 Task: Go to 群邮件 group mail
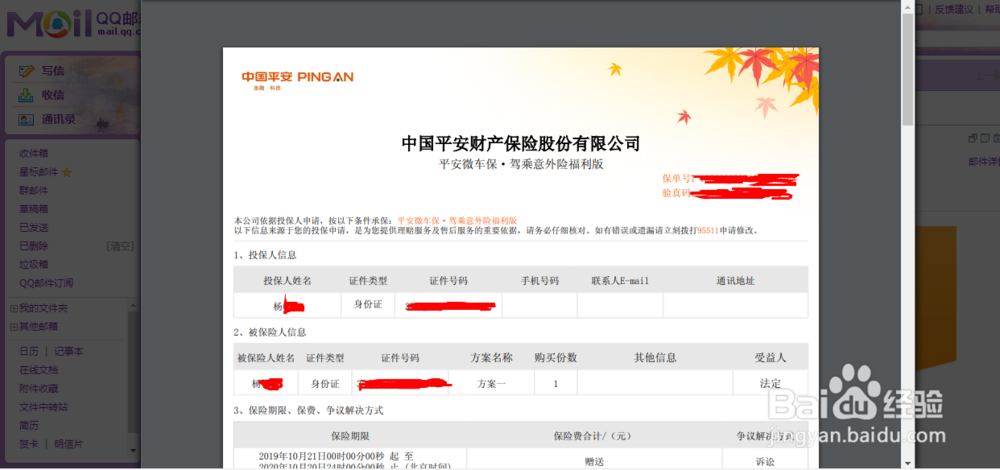pos(34,191)
